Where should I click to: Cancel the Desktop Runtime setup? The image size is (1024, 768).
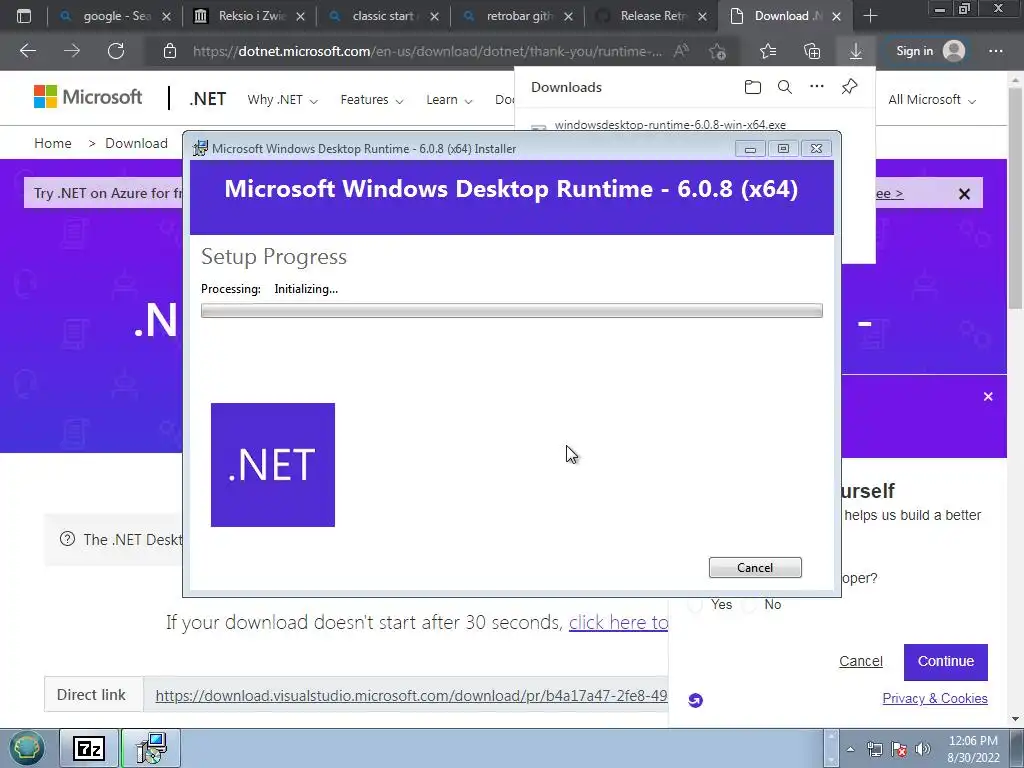[x=755, y=568]
